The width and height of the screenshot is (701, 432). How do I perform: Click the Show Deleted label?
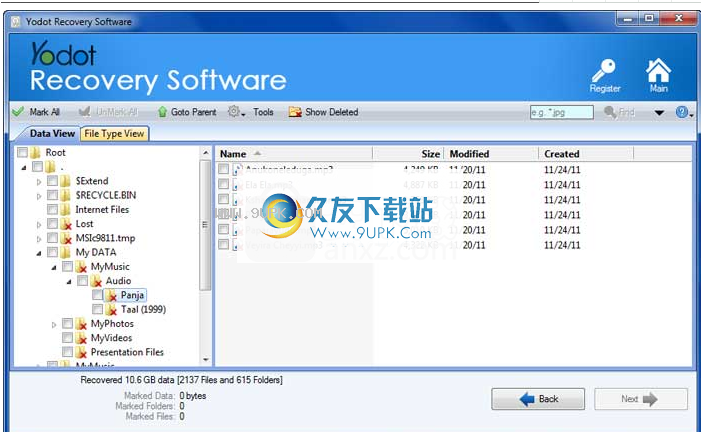(x=332, y=112)
